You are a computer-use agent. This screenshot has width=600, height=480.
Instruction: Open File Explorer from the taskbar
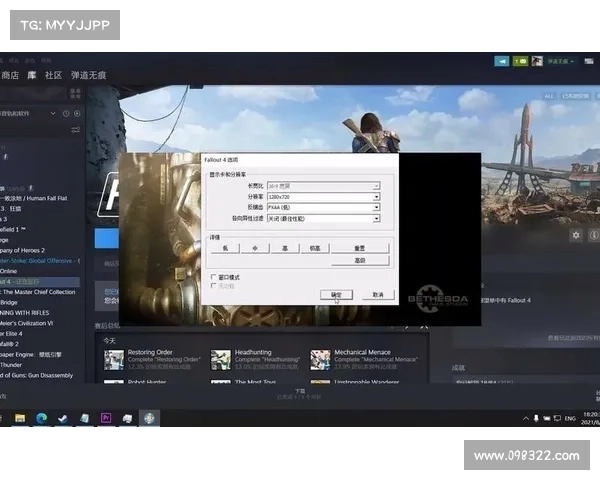pos(20,418)
